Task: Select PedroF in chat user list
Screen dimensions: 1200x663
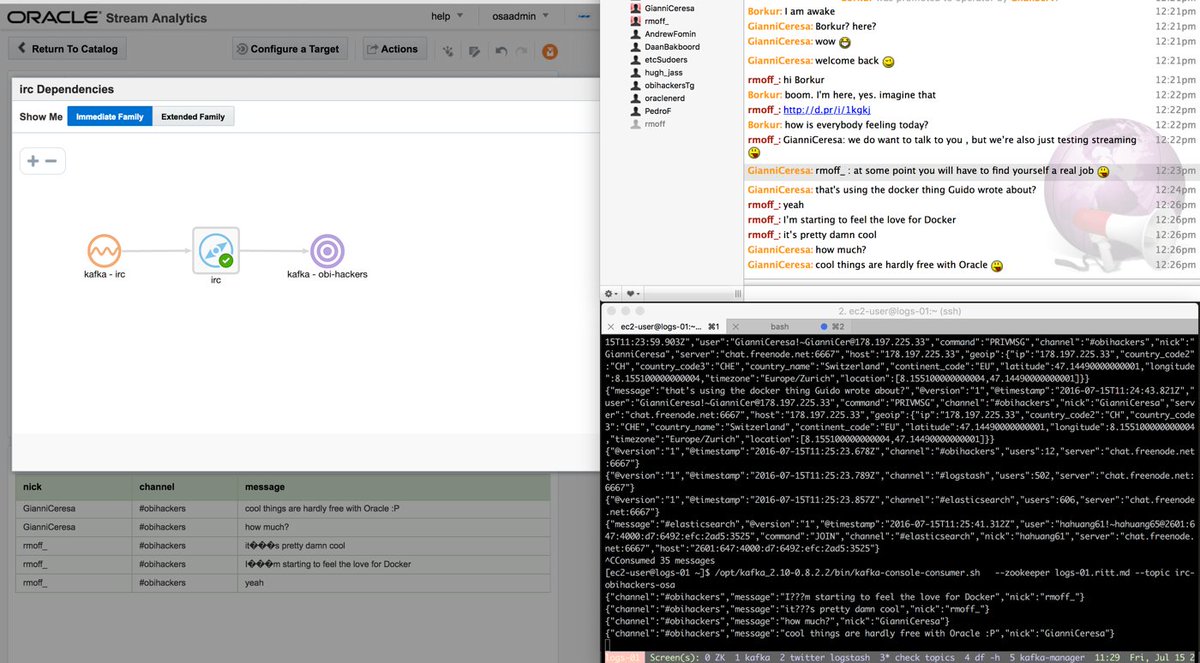Action: [x=652, y=112]
